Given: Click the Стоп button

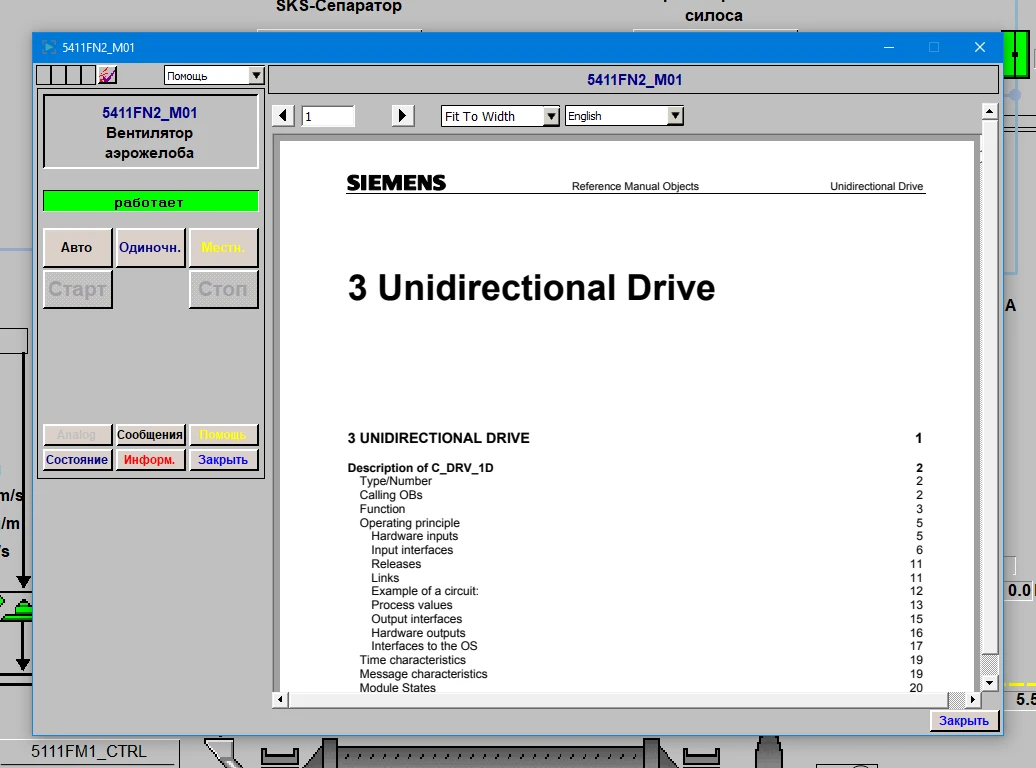Looking at the screenshot, I should (x=223, y=289).
